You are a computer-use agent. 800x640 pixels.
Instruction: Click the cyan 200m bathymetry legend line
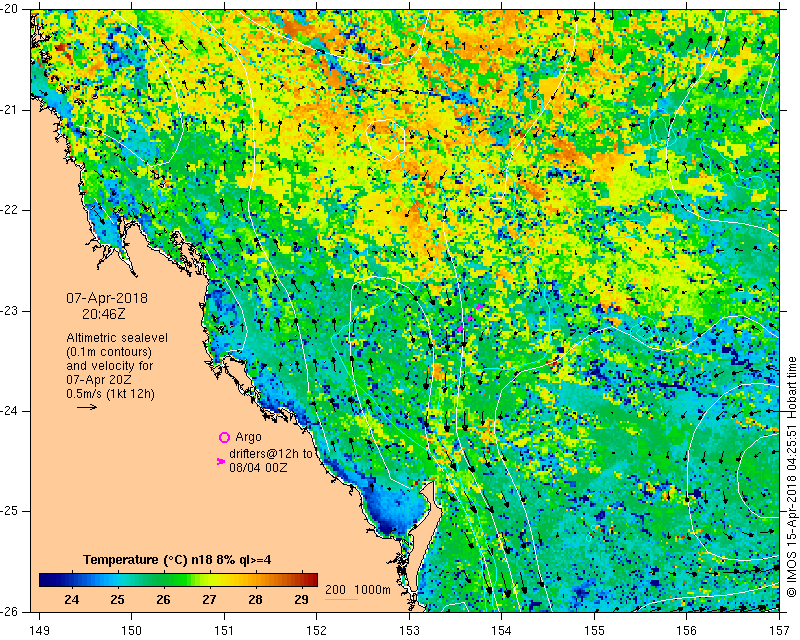(341, 599)
